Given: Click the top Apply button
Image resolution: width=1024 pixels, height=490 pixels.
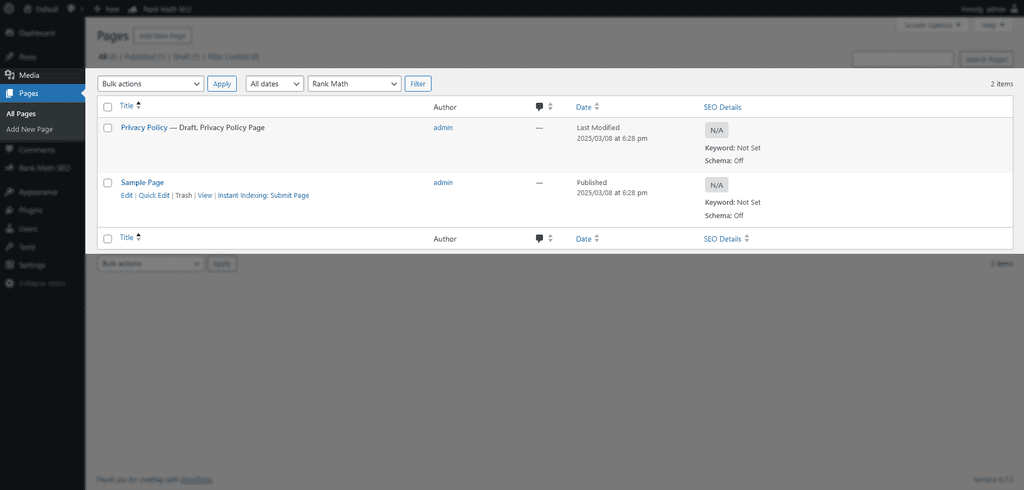Looking at the screenshot, I should [x=222, y=84].
